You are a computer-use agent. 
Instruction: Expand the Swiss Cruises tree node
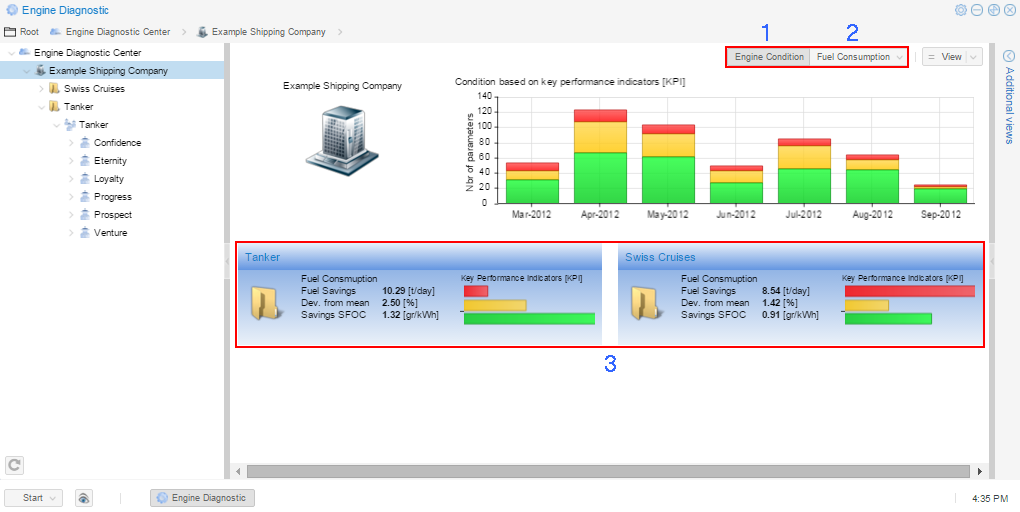tap(42, 88)
